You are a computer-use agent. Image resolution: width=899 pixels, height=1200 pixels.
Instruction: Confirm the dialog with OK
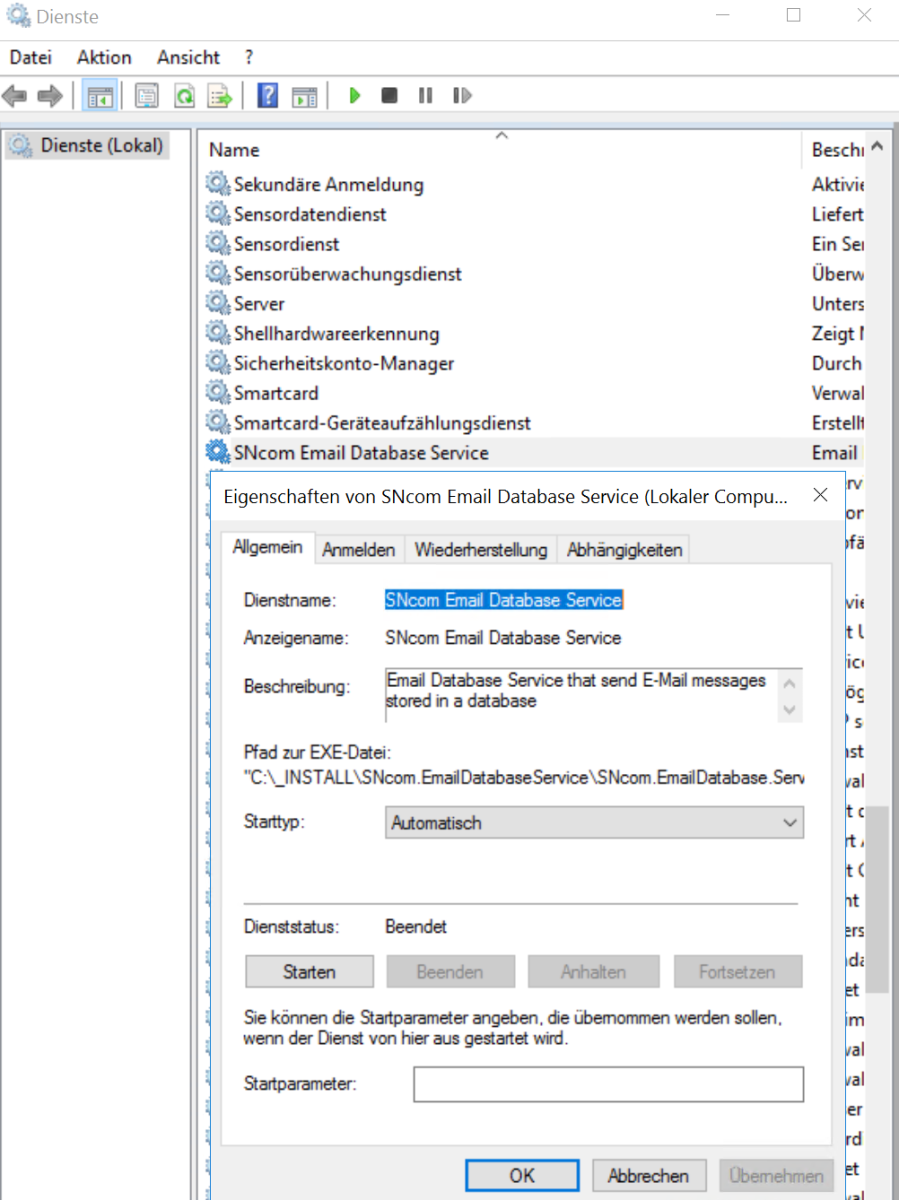coord(522,1175)
